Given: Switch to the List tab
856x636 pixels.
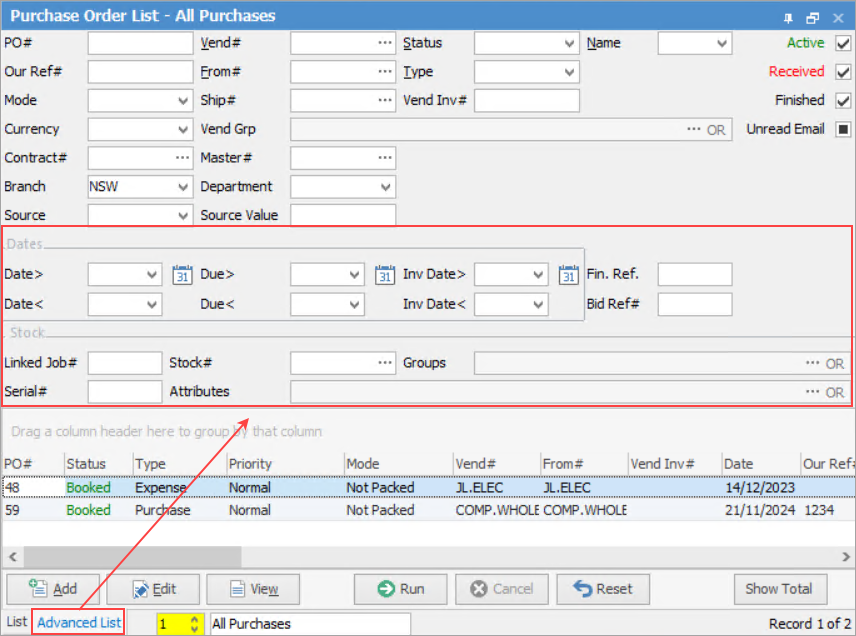Looking at the screenshot, I should [17, 622].
